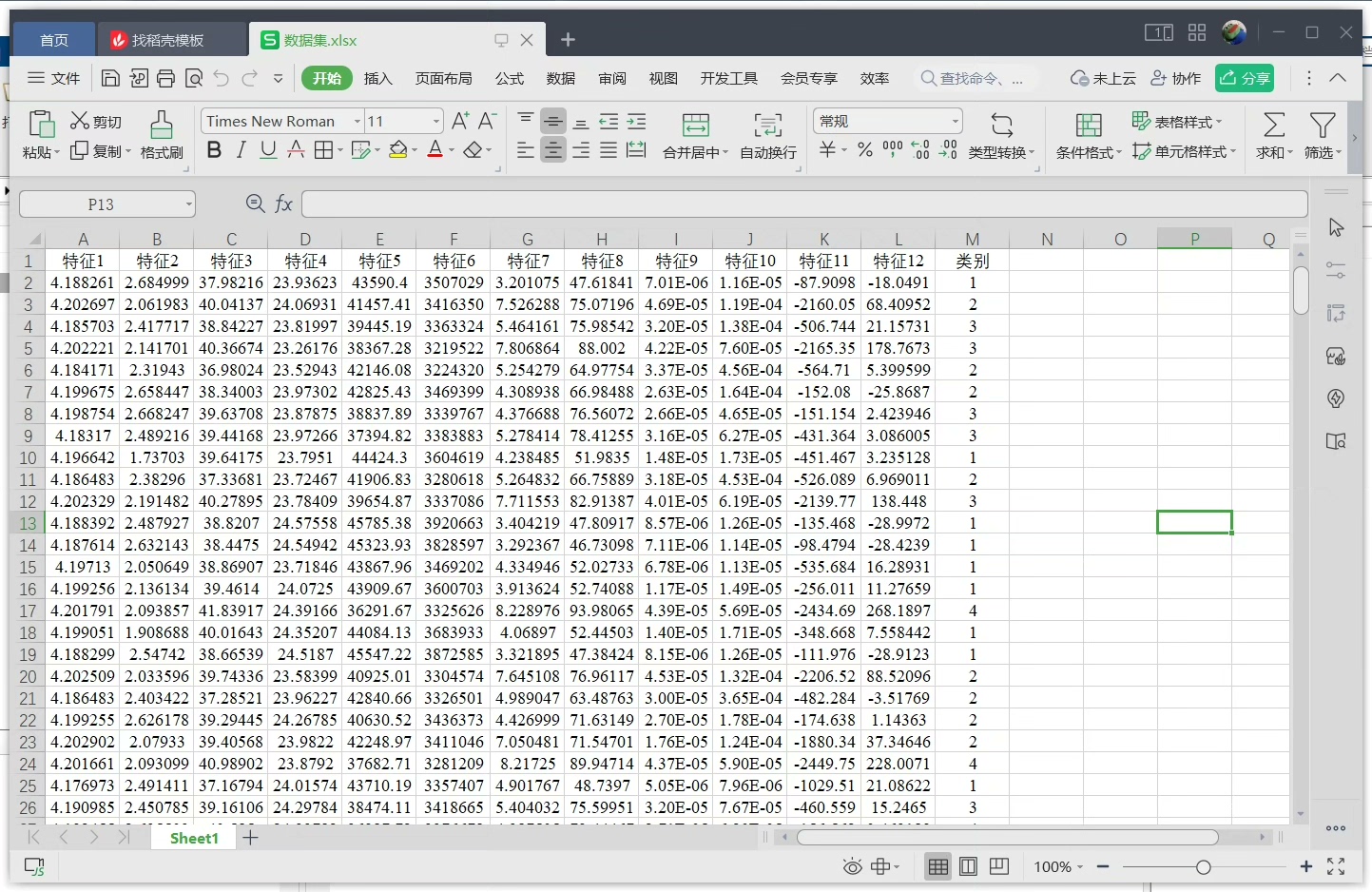Toggle eye protection mode in status bar
This screenshot has height=892, width=1372.
tap(853, 866)
